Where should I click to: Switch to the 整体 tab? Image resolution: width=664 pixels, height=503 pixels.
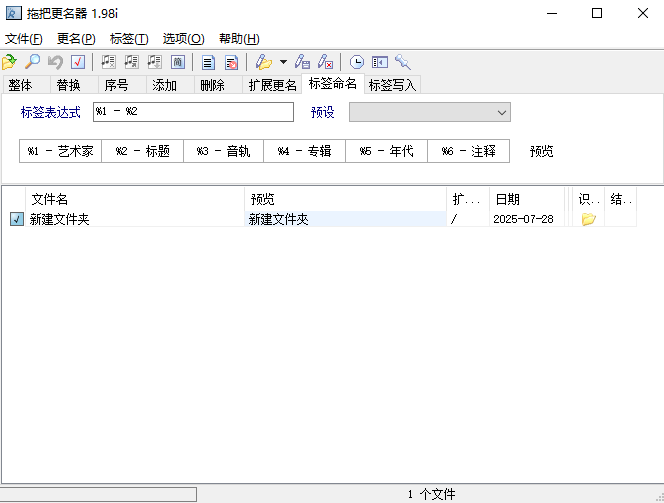tap(26, 85)
